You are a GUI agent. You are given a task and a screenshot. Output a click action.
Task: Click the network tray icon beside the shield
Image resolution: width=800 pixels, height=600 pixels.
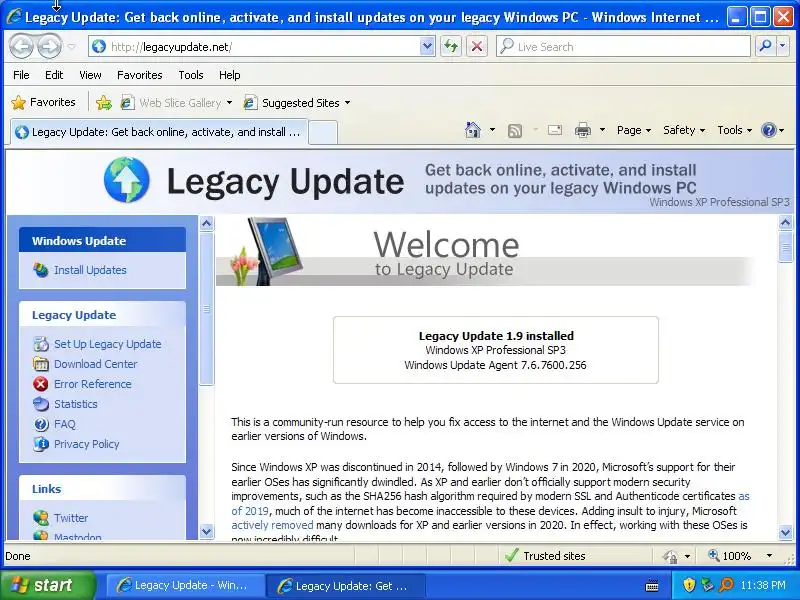pos(707,585)
